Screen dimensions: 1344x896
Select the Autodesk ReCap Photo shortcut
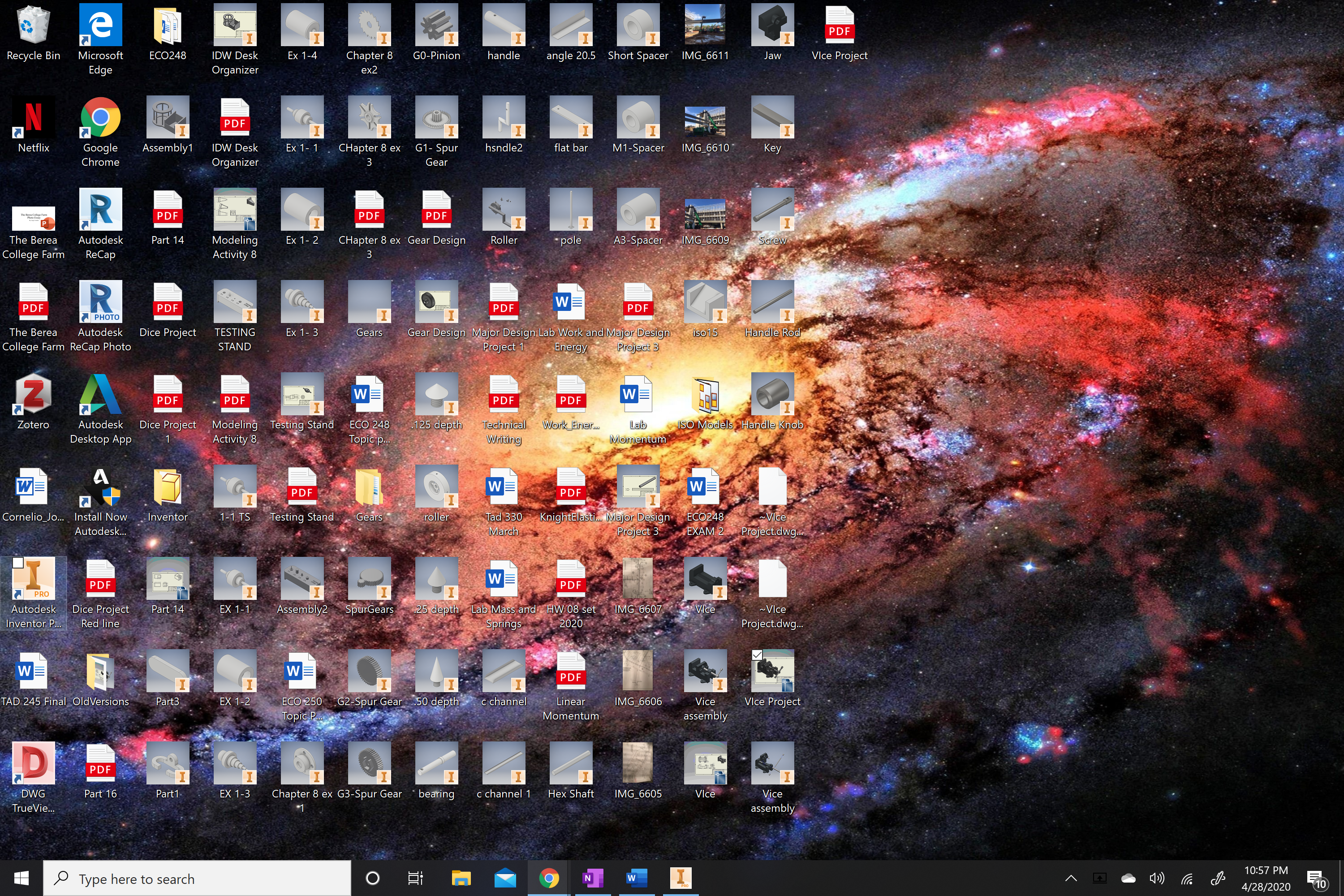tap(100, 317)
